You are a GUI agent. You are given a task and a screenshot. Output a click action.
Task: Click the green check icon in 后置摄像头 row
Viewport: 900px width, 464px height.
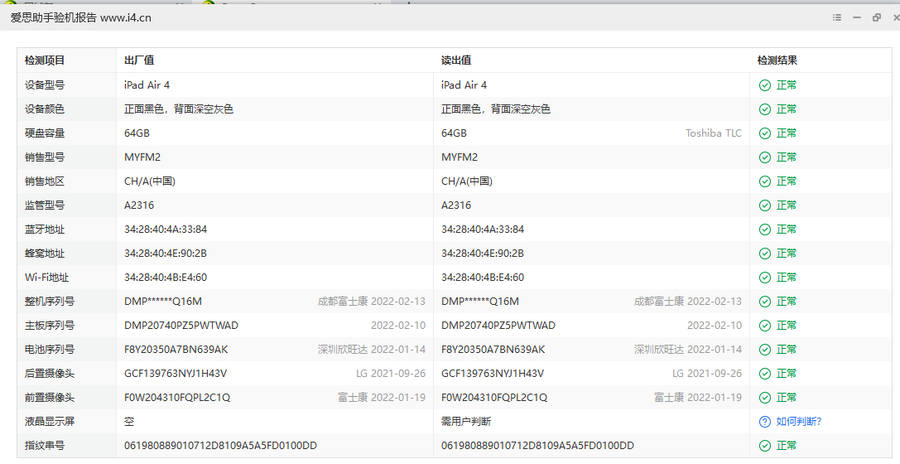click(765, 374)
